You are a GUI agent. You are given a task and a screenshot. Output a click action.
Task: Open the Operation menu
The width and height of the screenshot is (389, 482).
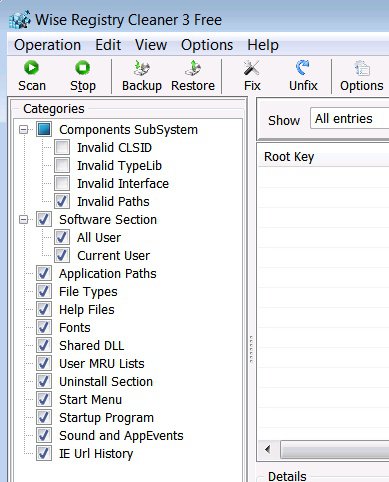pos(47,45)
